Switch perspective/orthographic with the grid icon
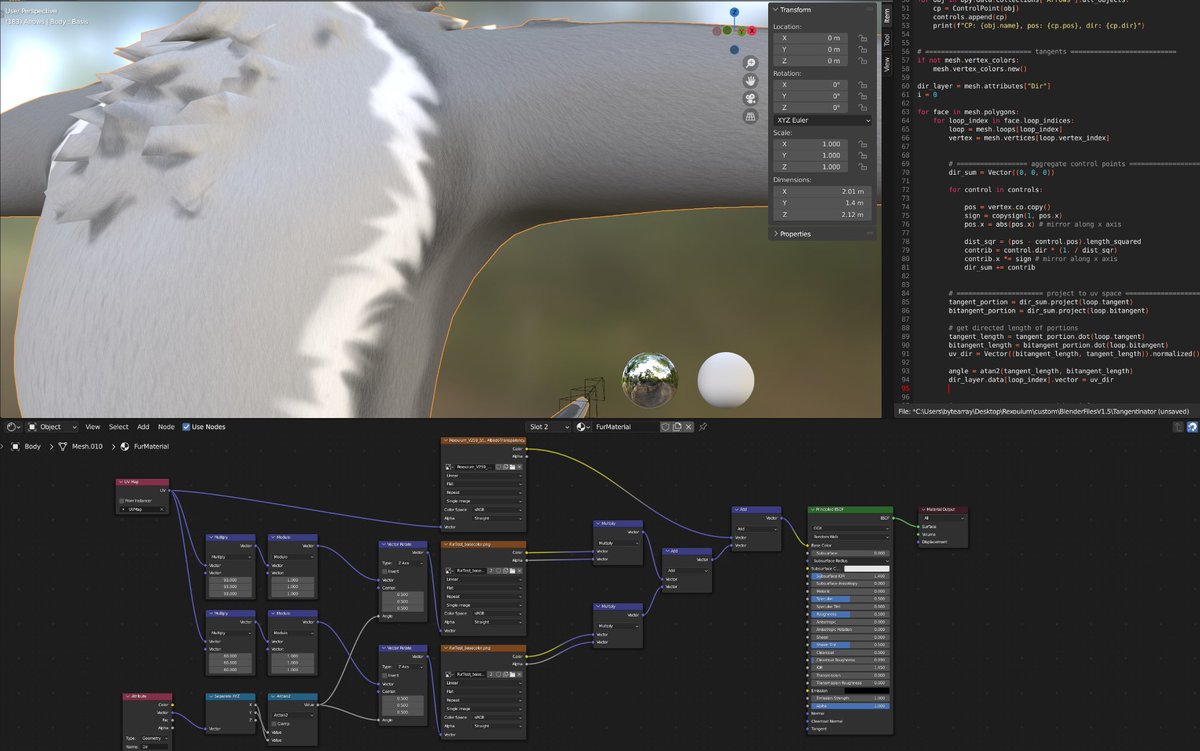Image resolution: width=1200 pixels, height=751 pixels. [x=750, y=116]
